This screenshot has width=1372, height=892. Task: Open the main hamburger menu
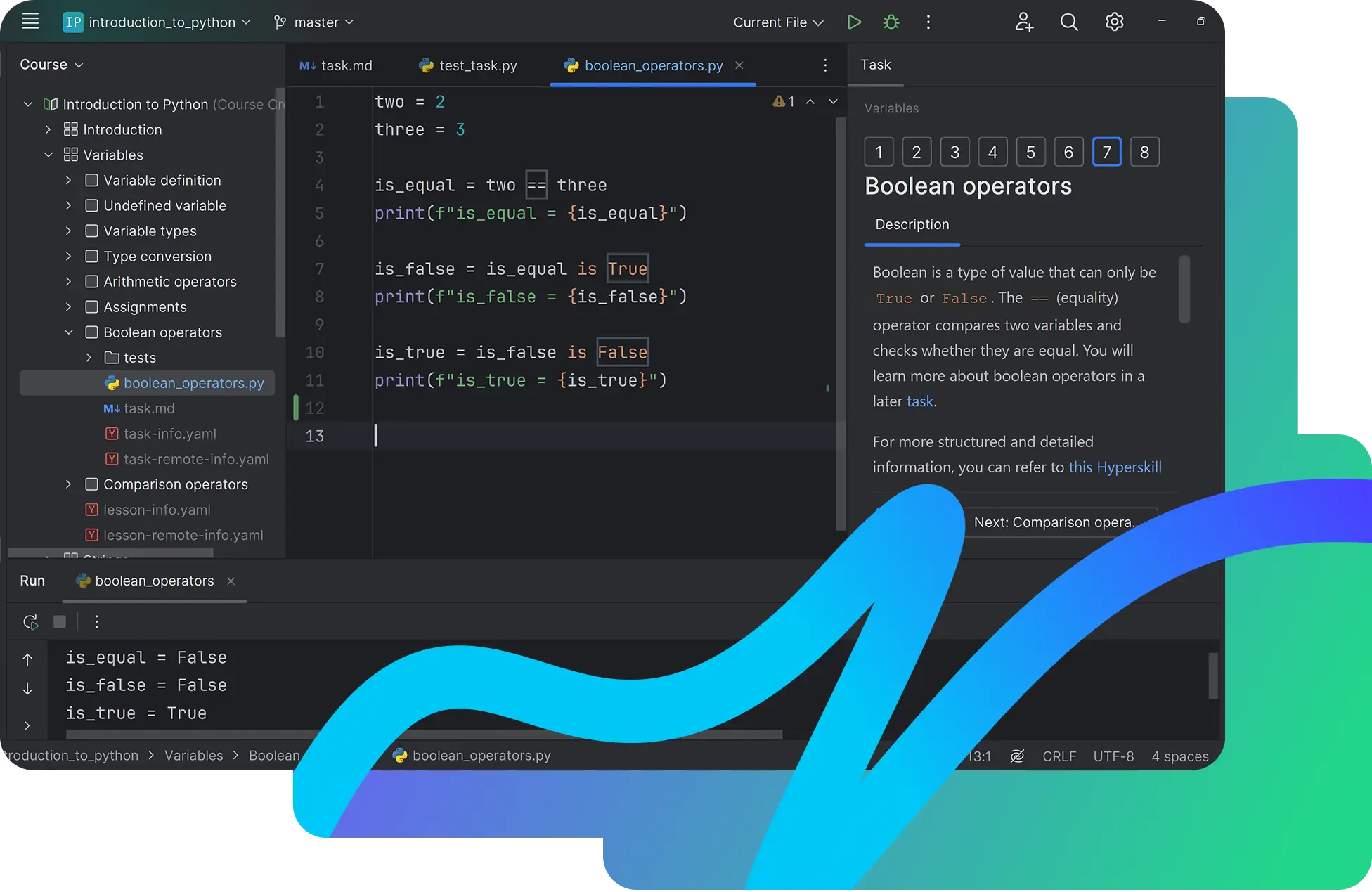pos(30,21)
